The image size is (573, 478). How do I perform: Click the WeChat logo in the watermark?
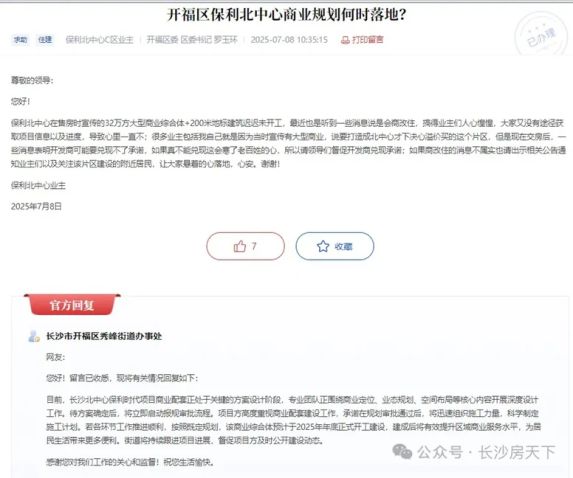point(402,452)
